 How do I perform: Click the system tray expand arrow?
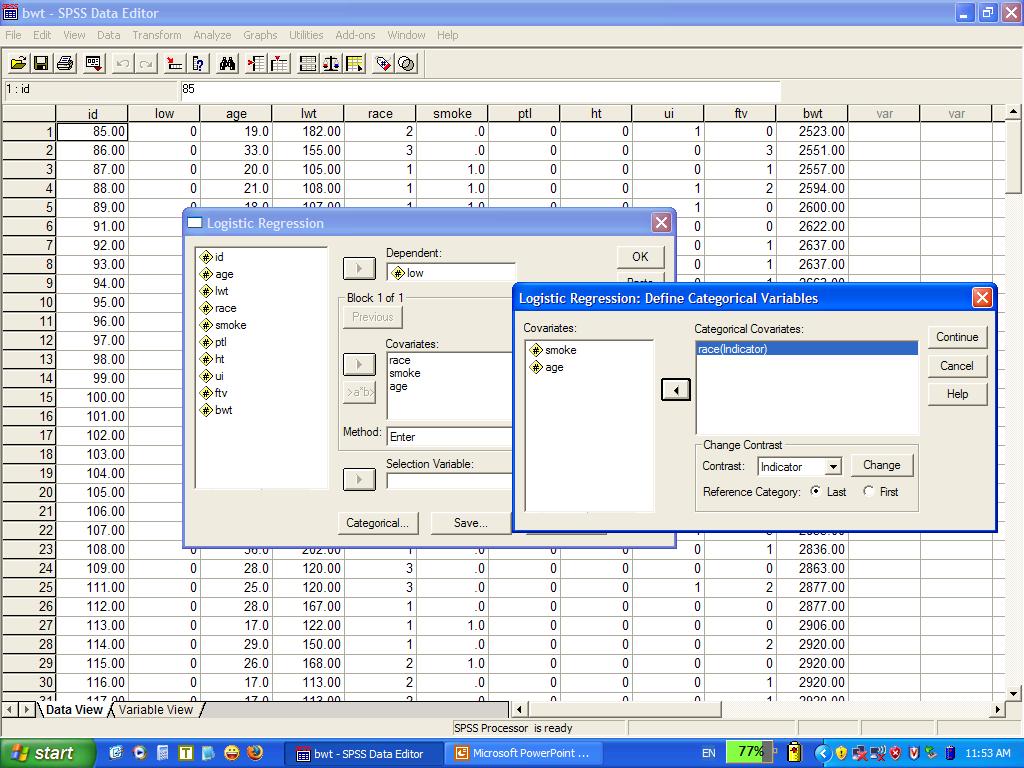[x=823, y=753]
